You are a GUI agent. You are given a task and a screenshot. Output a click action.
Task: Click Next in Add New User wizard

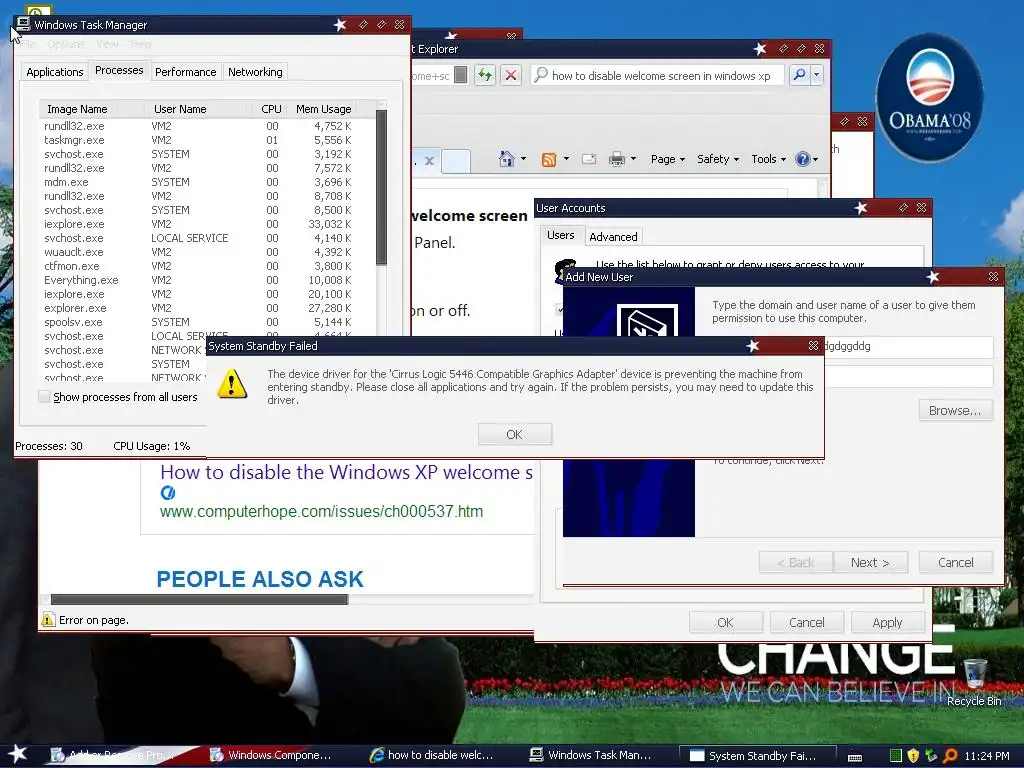(x=871, y=562)
